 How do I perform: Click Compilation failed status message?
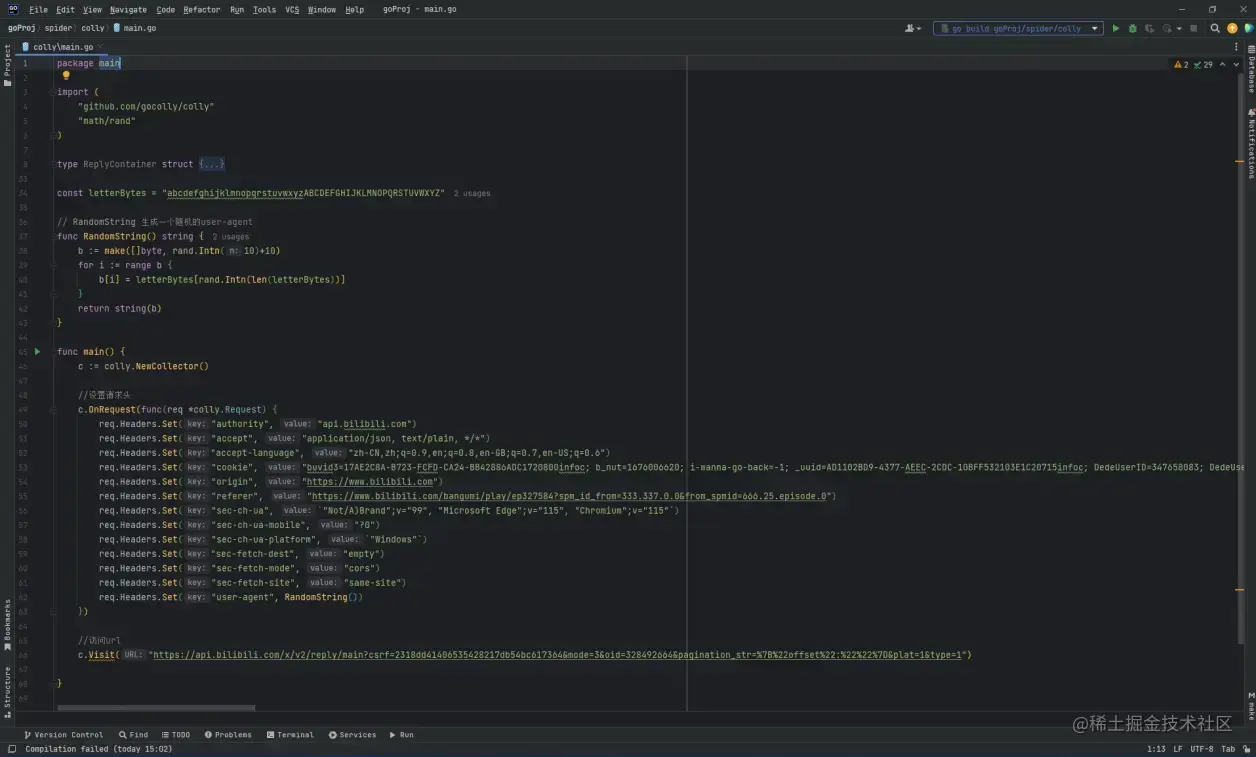coord(98,749)
